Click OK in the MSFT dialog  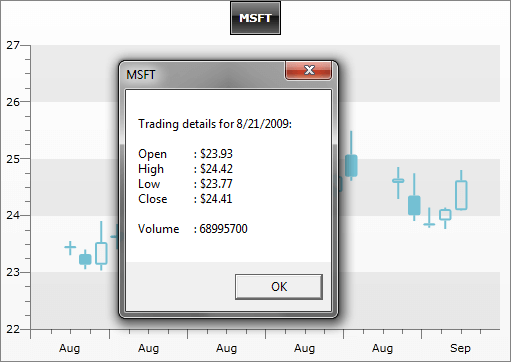tap(279, 287)
